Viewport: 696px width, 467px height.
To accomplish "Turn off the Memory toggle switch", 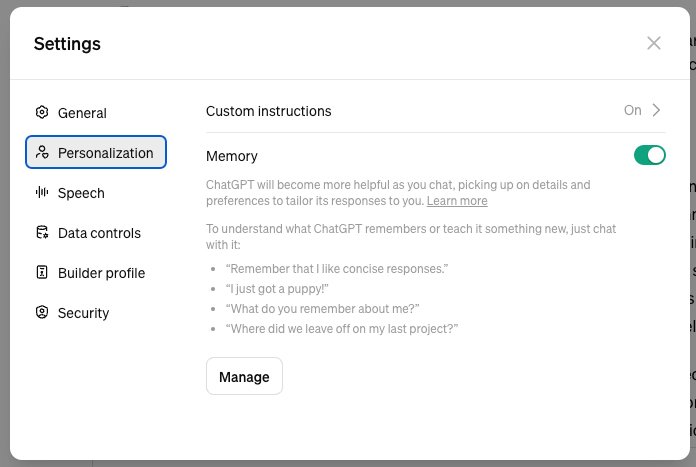I will (x=649, y=155).
